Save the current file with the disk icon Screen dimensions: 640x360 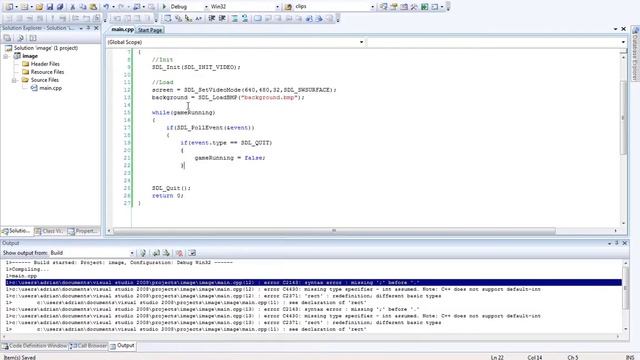coord(50,7)
